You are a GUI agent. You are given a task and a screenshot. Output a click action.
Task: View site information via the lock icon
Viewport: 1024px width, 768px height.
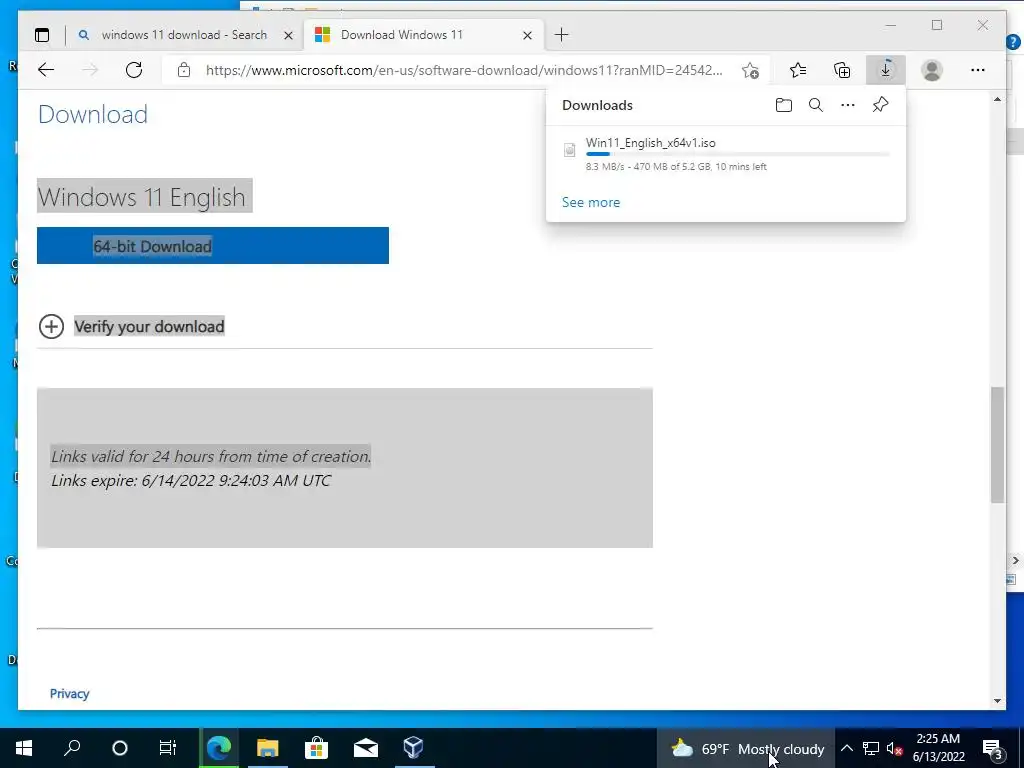tap(184, 70)
